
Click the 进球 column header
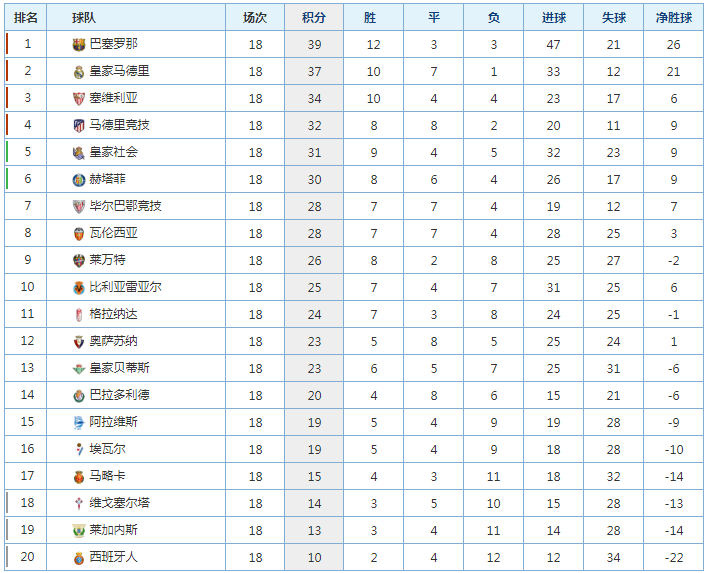click(553, 17)
